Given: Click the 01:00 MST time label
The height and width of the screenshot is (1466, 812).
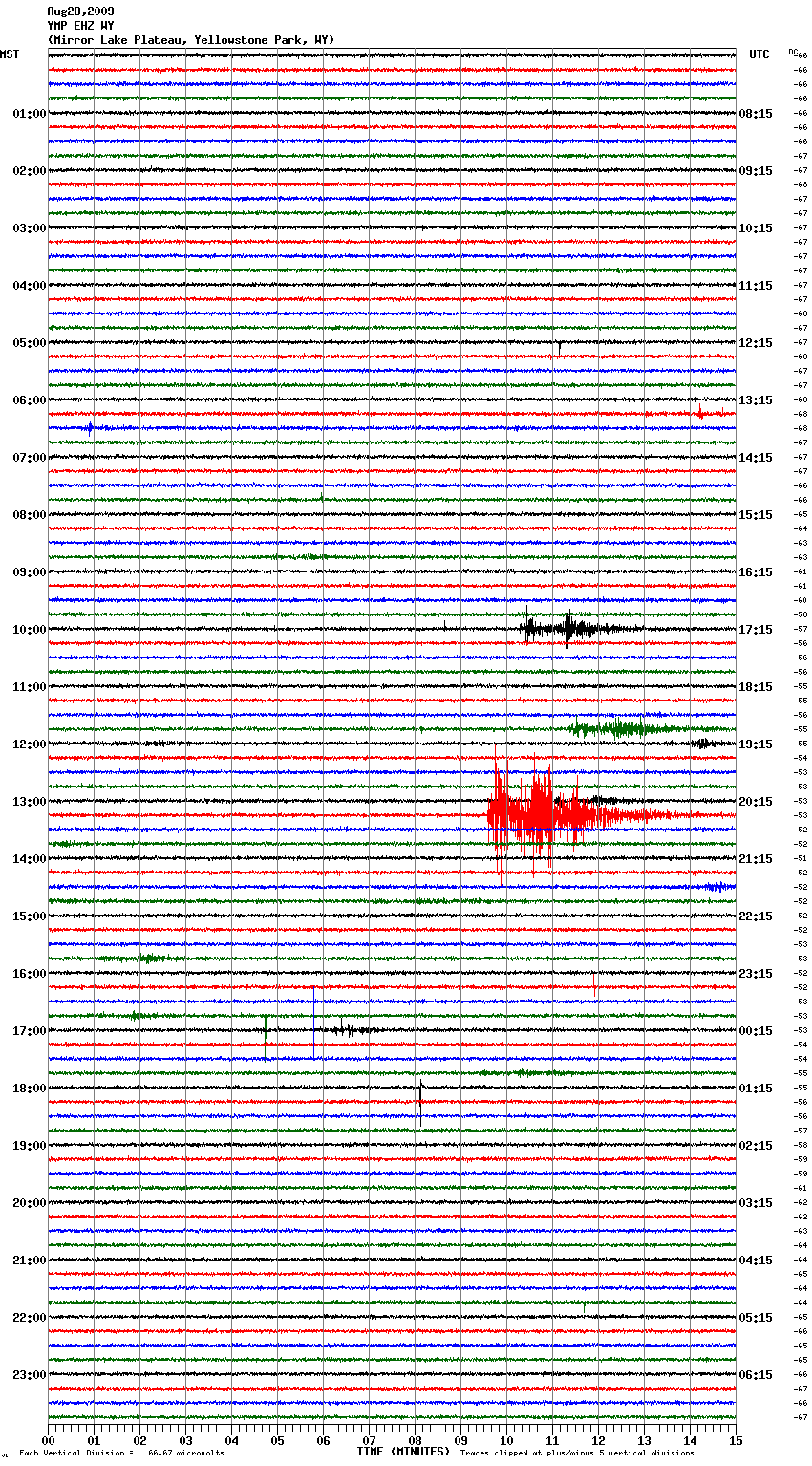Looking at the screenshot, I should 30,114.
